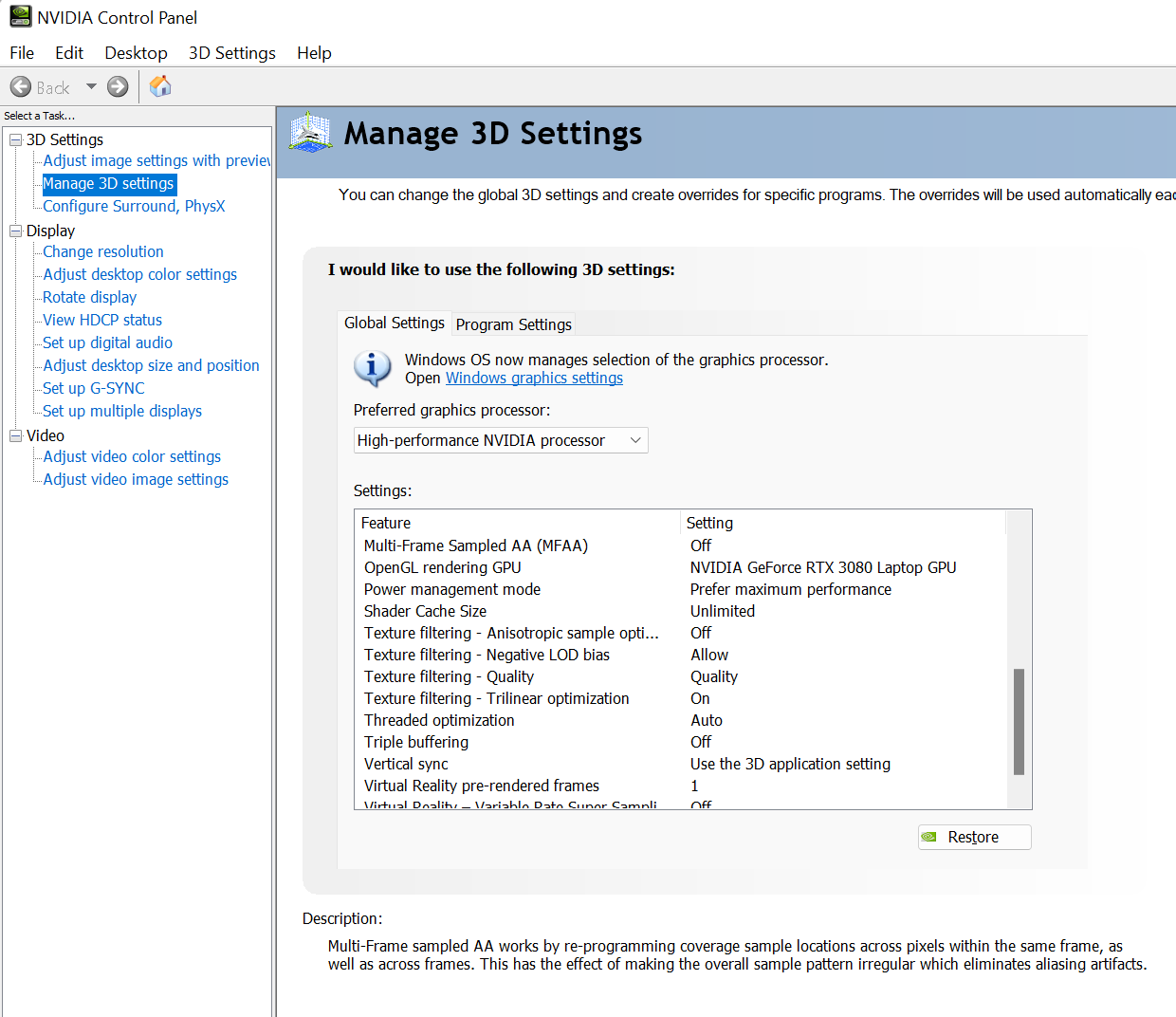The width and height of the screenshot is (1176, 1017).
Task: Open View HDCP status
Action: [102, 320]
